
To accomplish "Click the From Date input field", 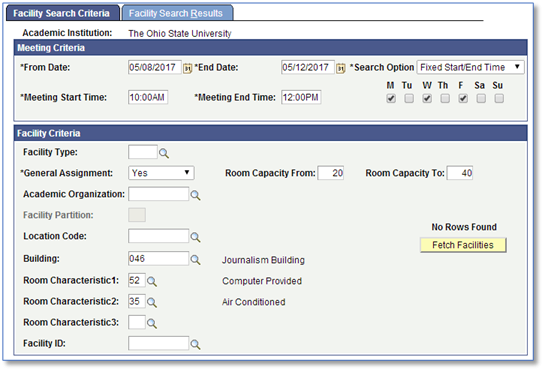I will (x=154, y=67).
